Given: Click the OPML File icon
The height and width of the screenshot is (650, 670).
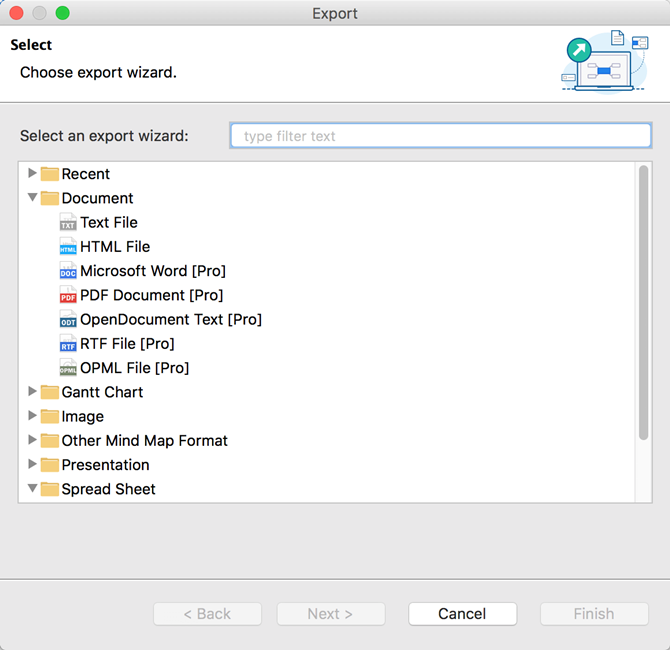Looking at the screenshot, I should (x=68, y=368).
